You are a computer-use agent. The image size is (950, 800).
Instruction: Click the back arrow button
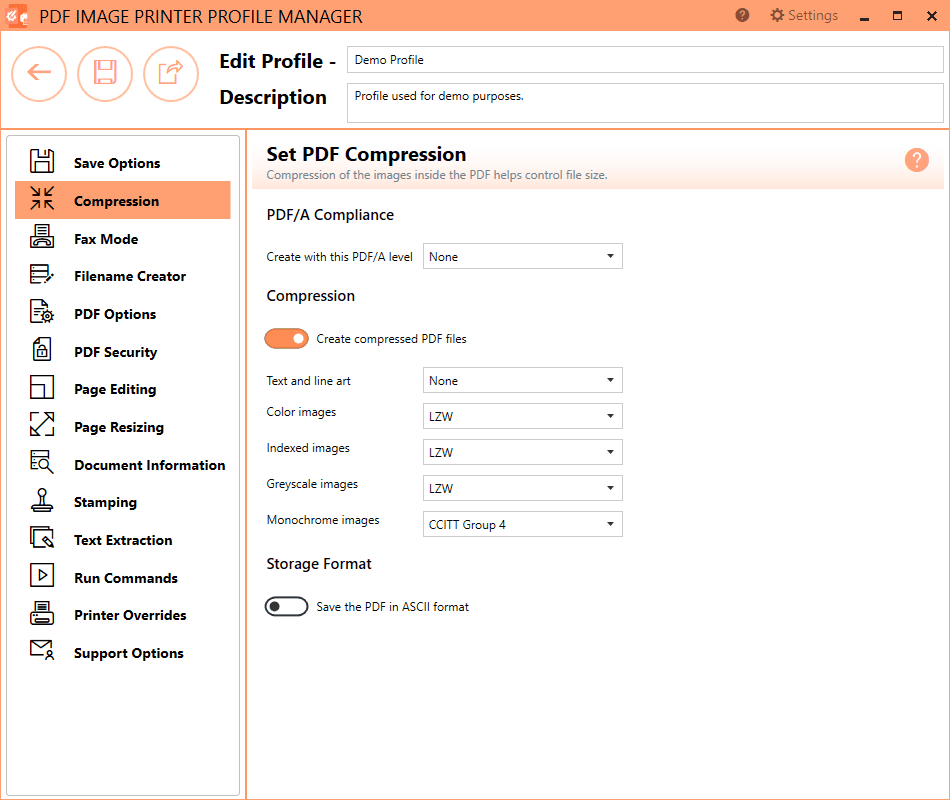click(39, 73)
